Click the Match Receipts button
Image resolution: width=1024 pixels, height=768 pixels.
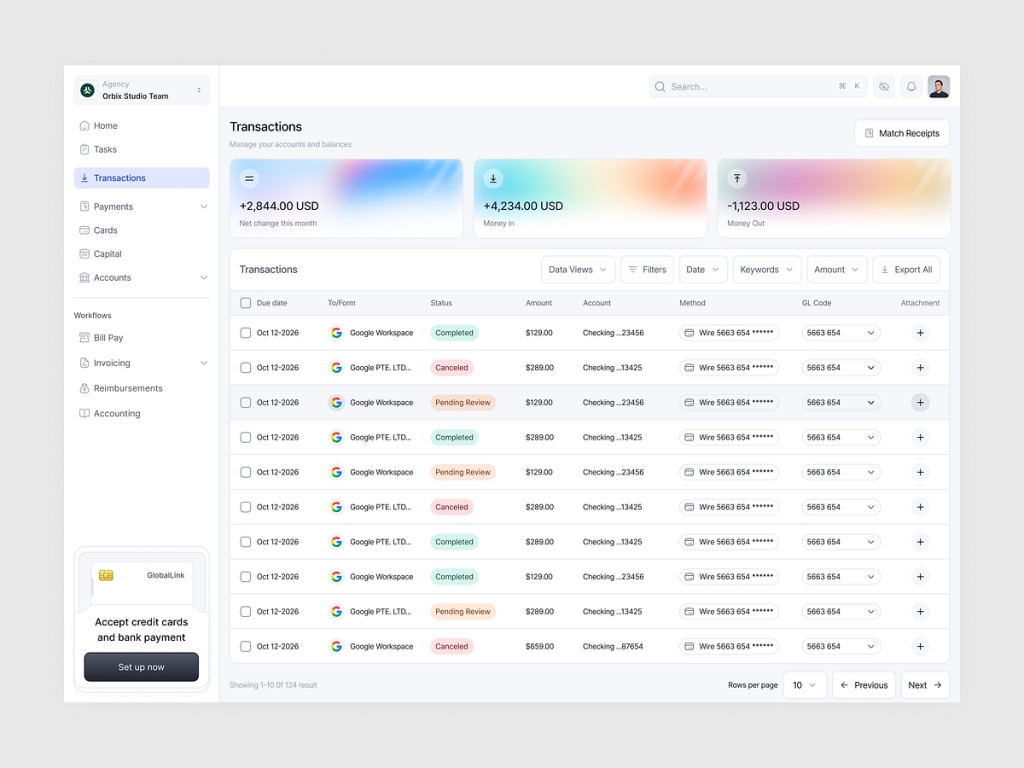pyautogui.click(x=901, y=132)
